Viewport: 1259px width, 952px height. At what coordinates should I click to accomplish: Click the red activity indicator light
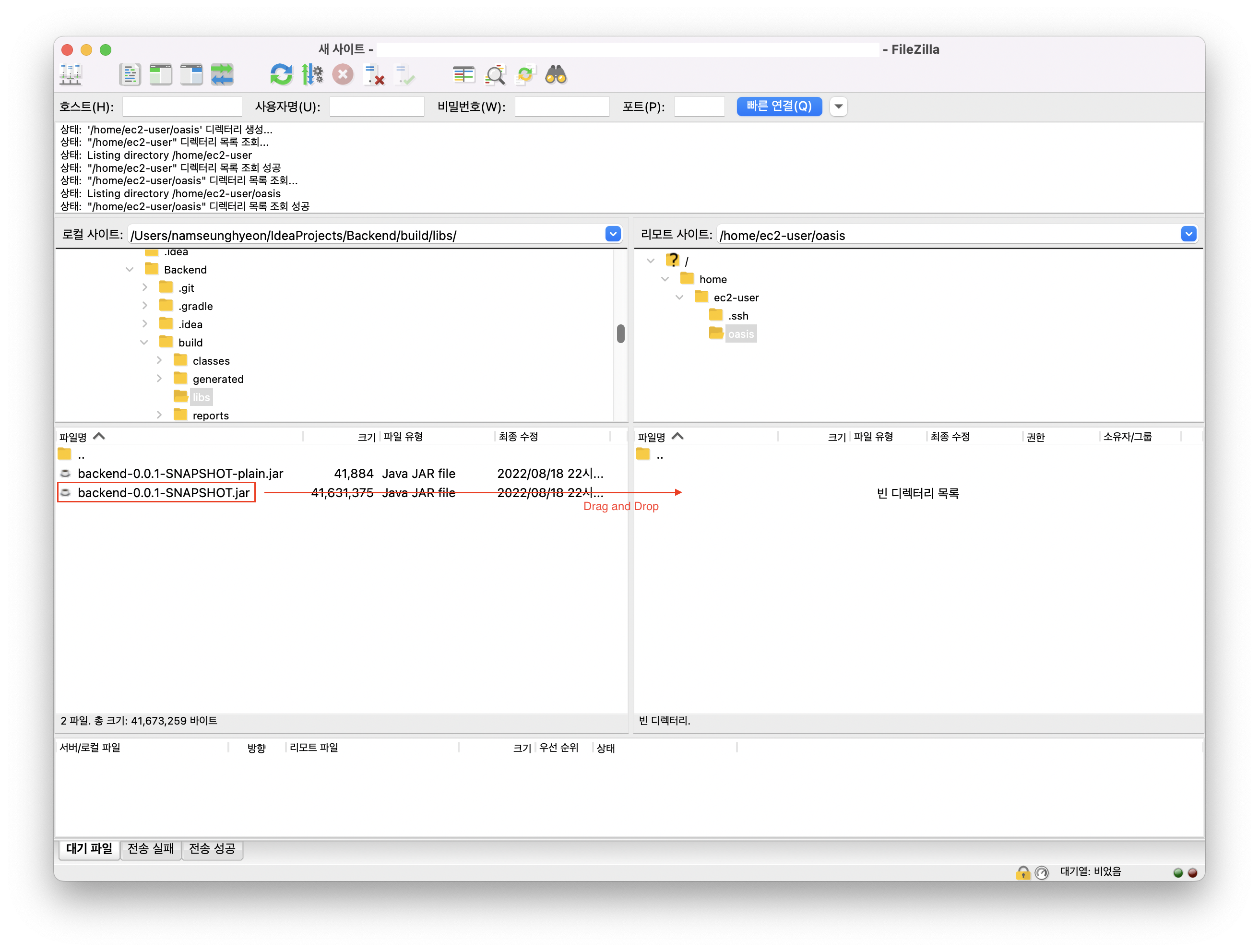(1193, 873)
